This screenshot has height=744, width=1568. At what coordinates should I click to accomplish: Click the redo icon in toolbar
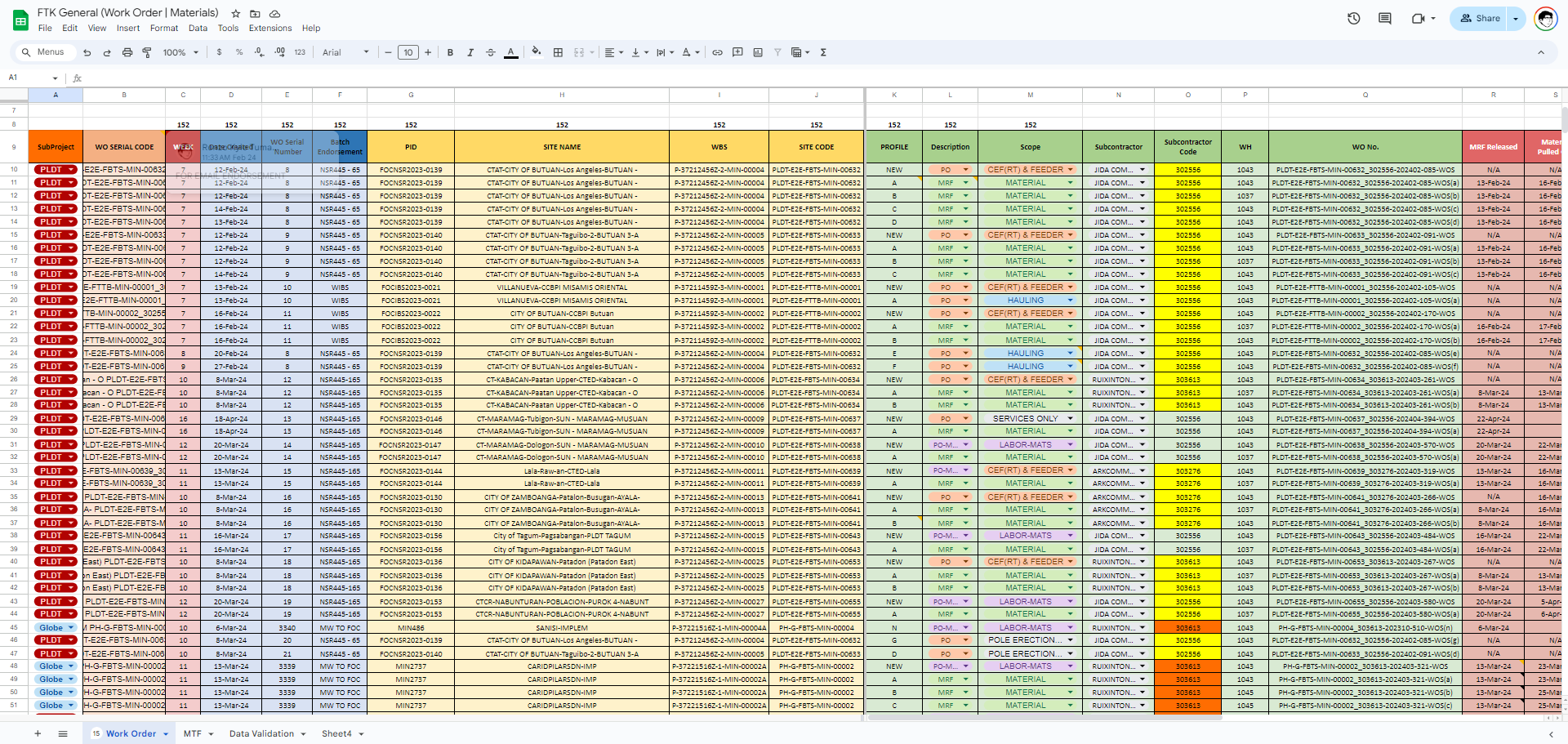[107, 52]
